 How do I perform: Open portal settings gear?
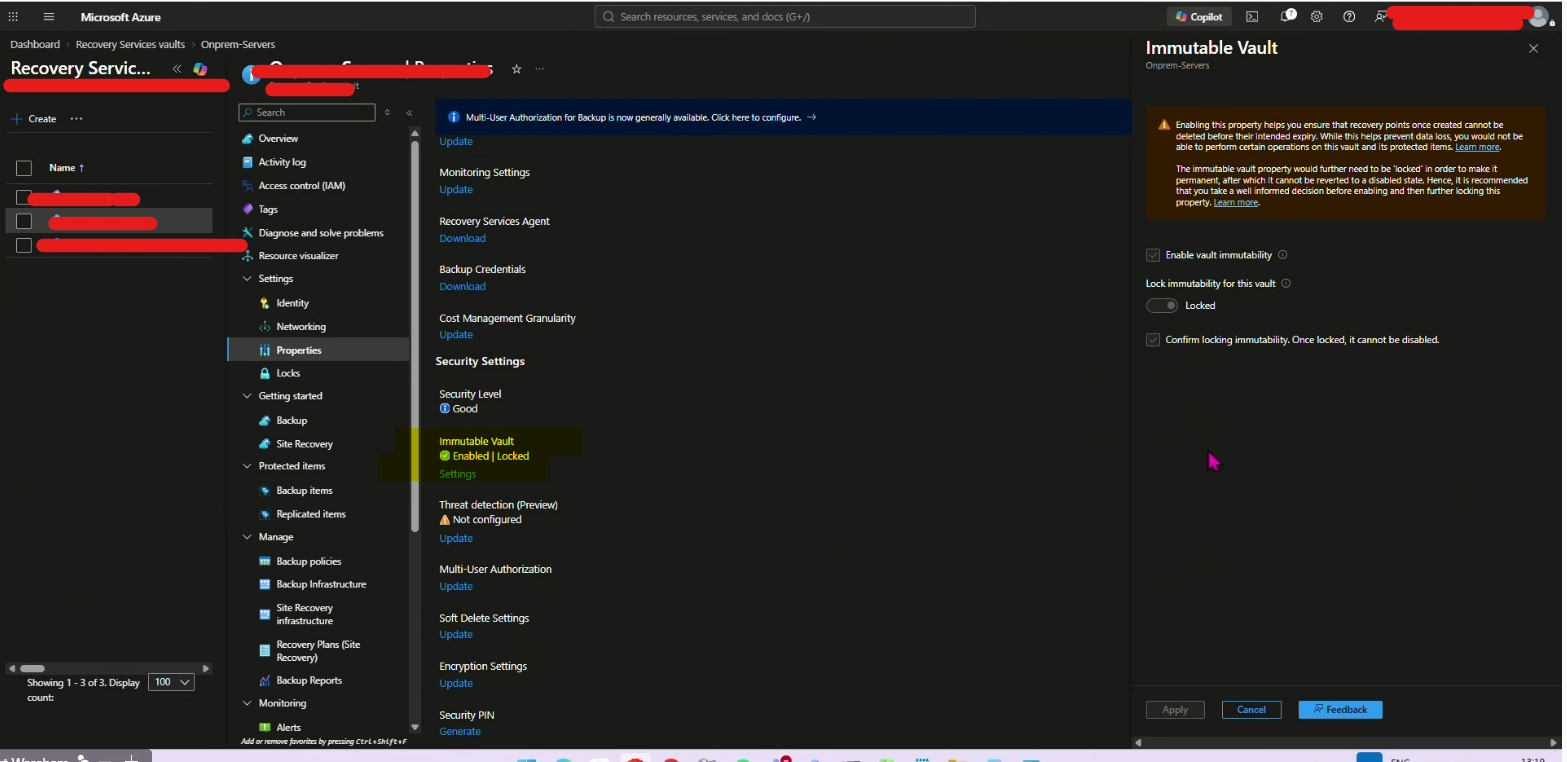coord(1317,17)
